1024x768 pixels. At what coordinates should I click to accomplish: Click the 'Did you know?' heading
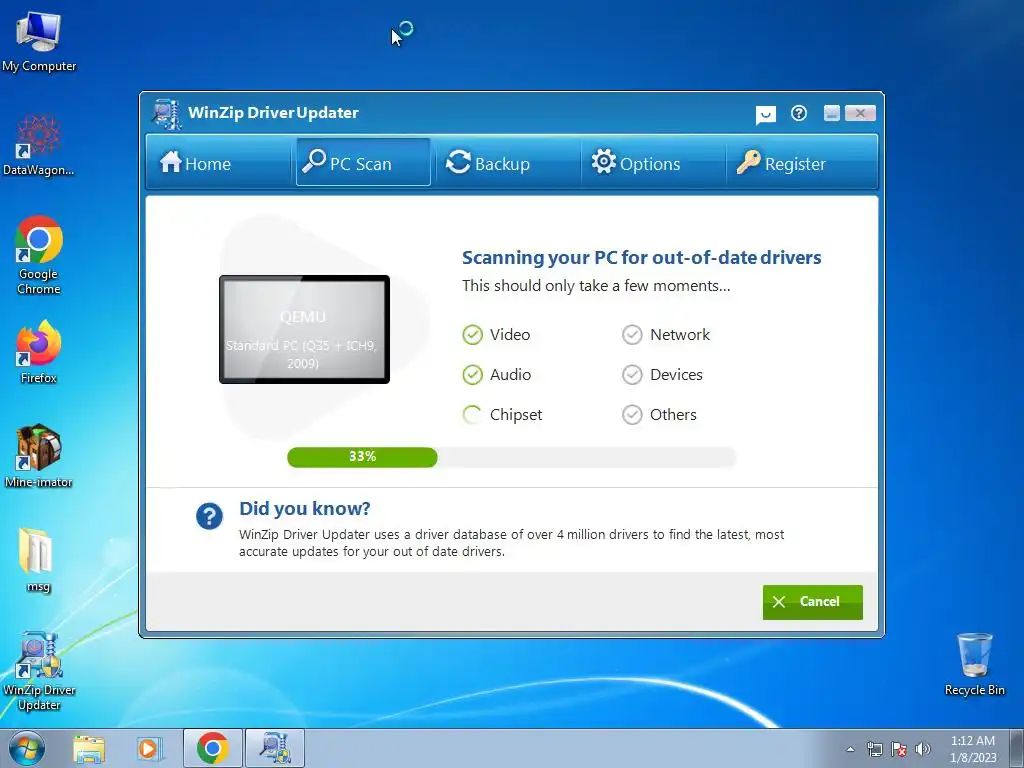click(x=304, y=508)
